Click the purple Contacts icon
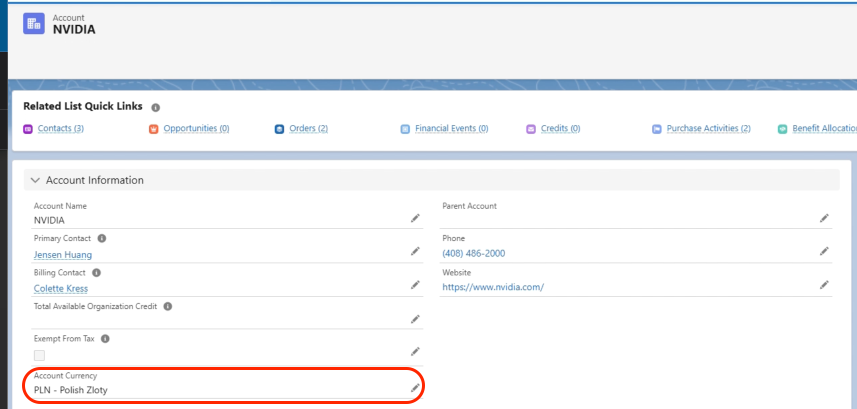Screen dimensions: 857x409 click(x=28, y=129)
